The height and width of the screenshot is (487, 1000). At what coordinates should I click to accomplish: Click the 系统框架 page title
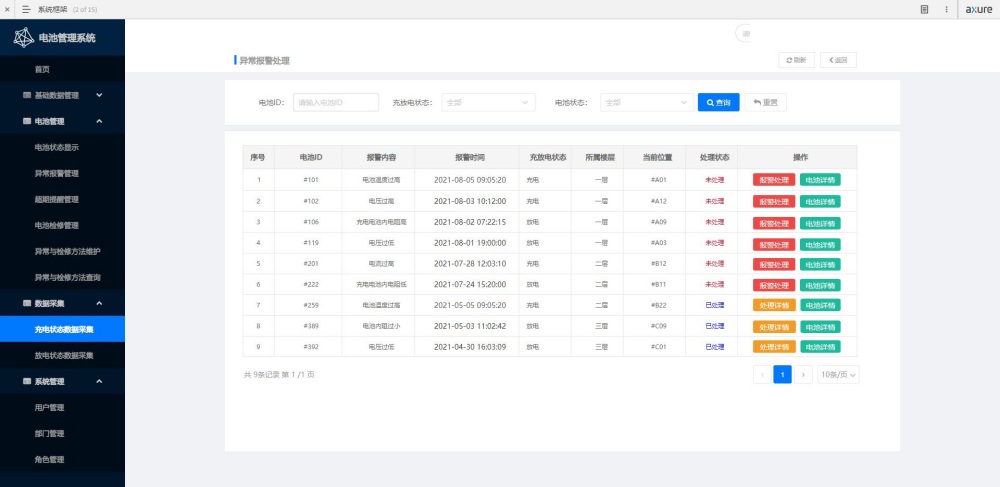point(54,10)
